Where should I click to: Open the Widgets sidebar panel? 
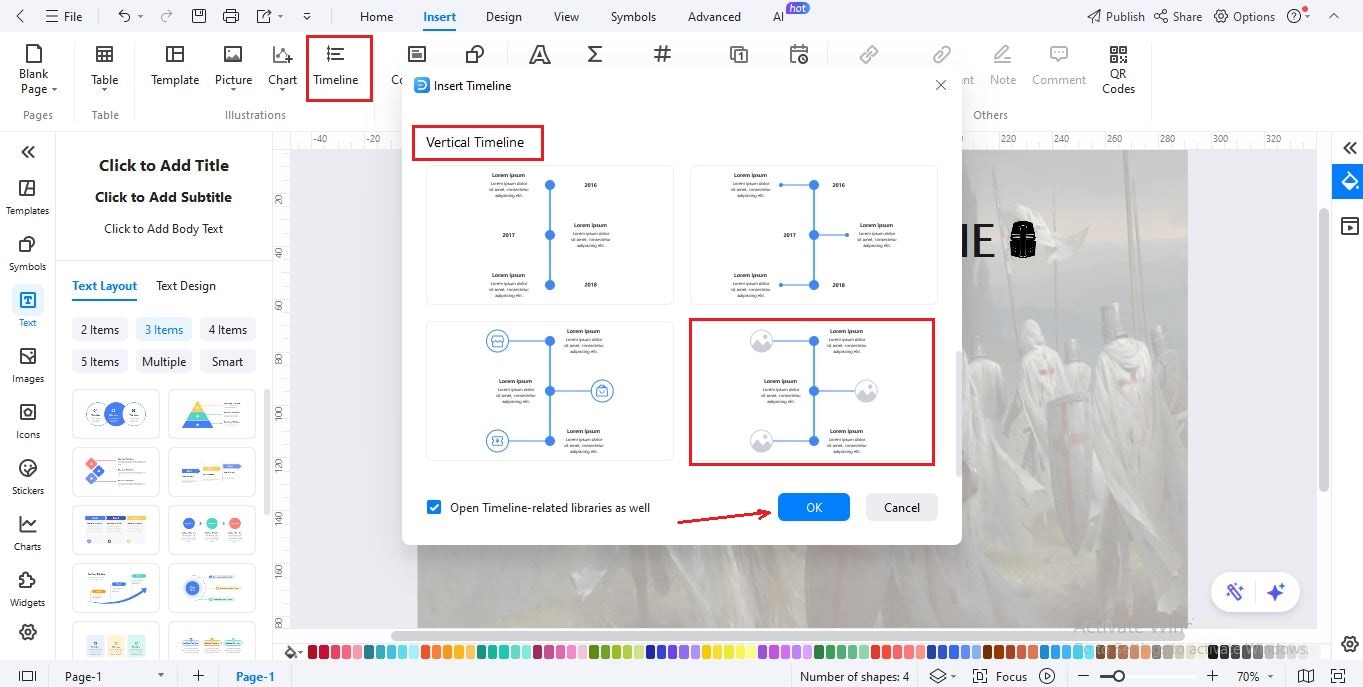point(28,589)
